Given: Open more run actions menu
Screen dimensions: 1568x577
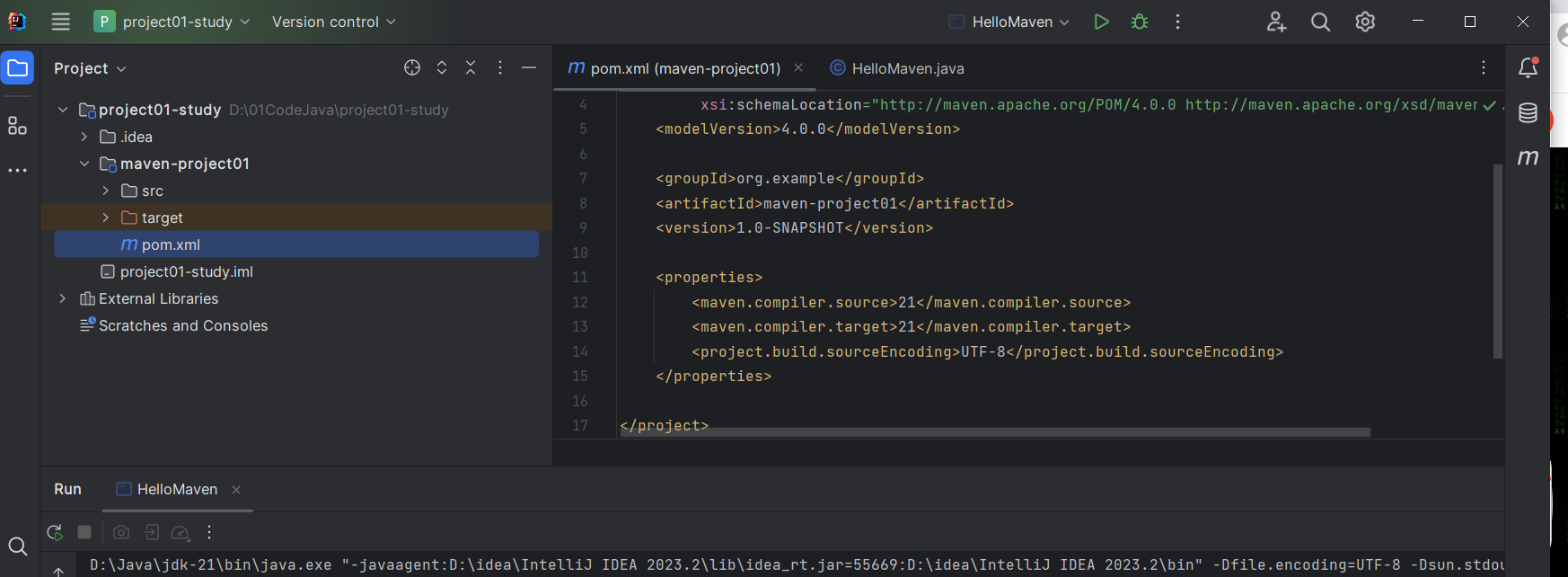Looking at the screenshot, I should tap(1177, 22).
